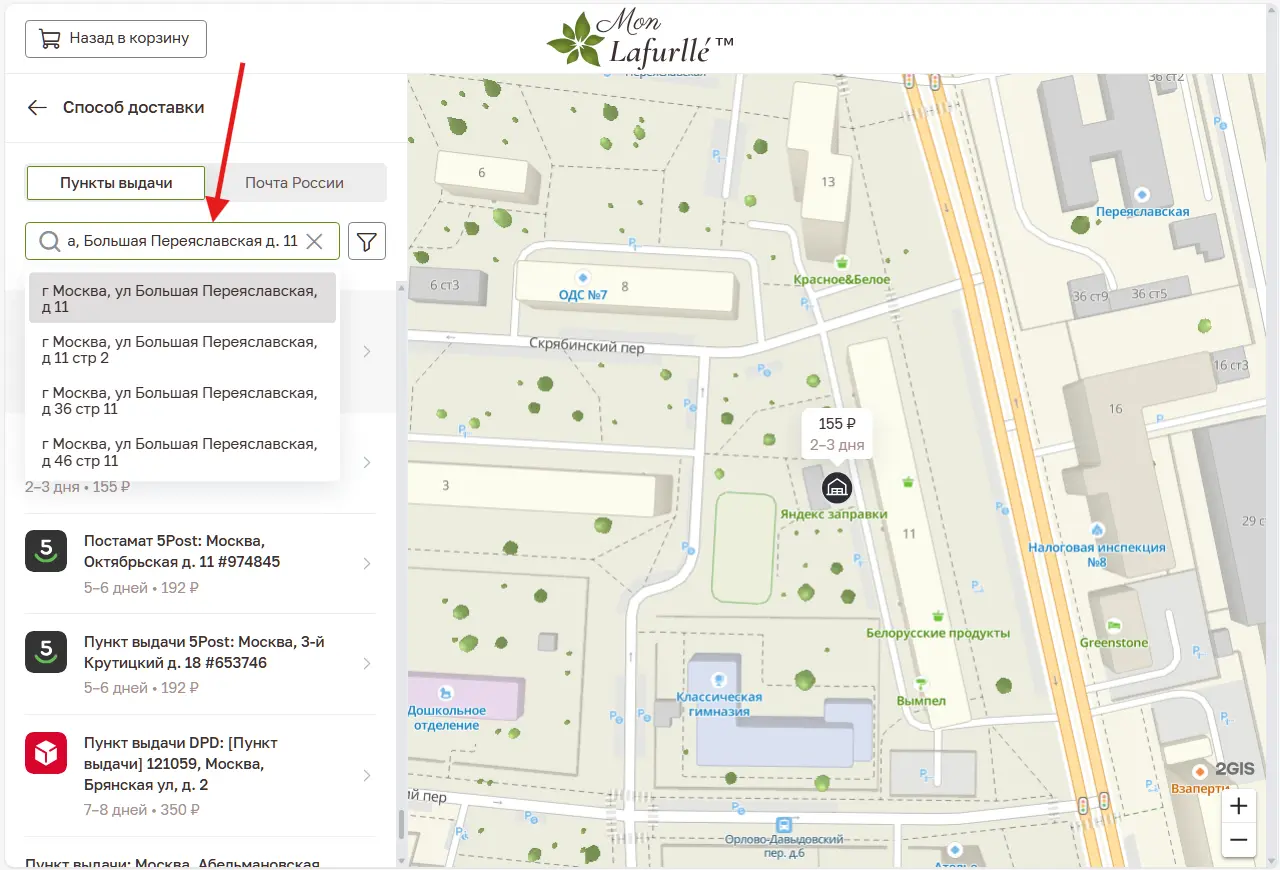Click the Mon Lafurllé logo

tap(640, 40)
